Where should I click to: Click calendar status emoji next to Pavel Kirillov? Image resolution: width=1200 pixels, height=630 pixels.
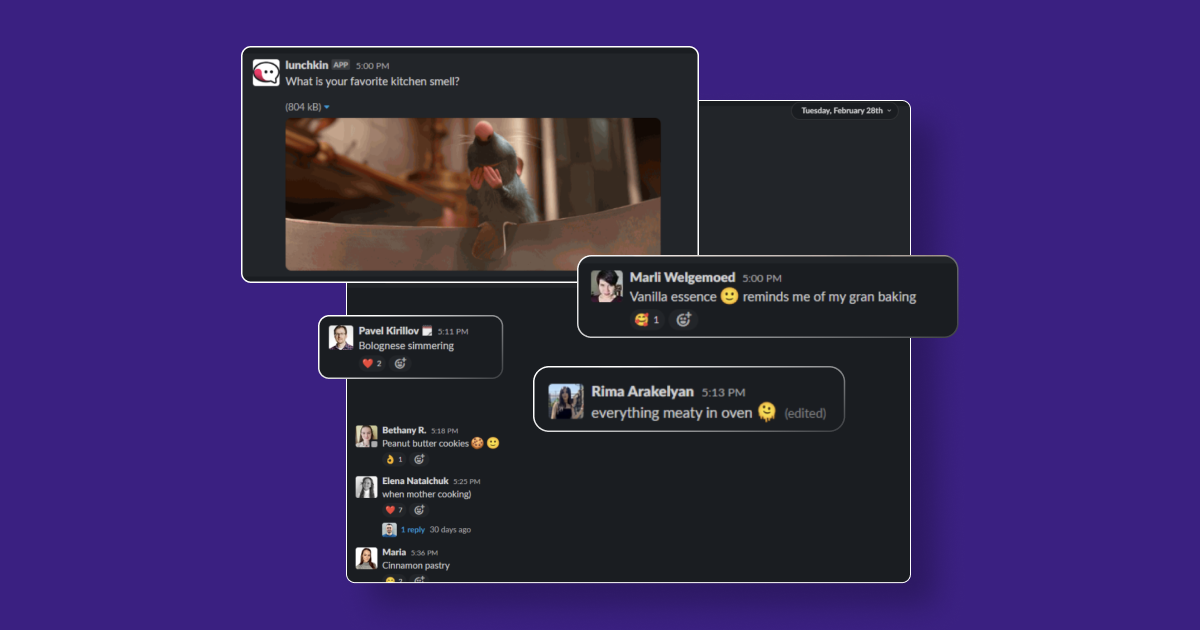[x=427, y=331]
